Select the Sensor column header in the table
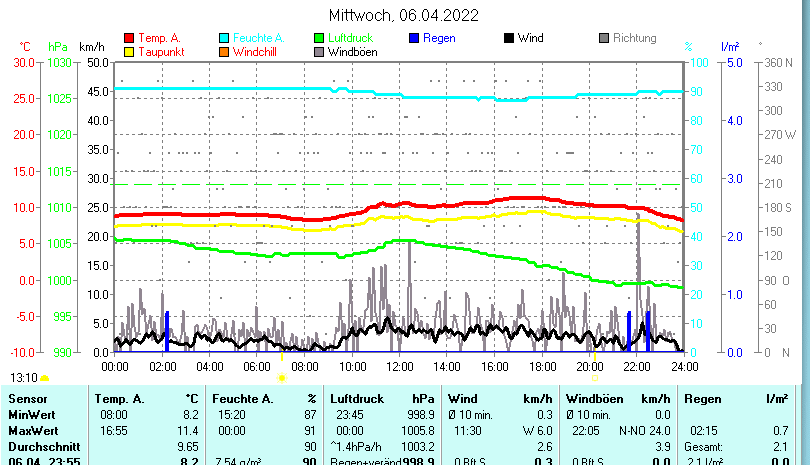810x465 pixels. [x=27, y=399]
